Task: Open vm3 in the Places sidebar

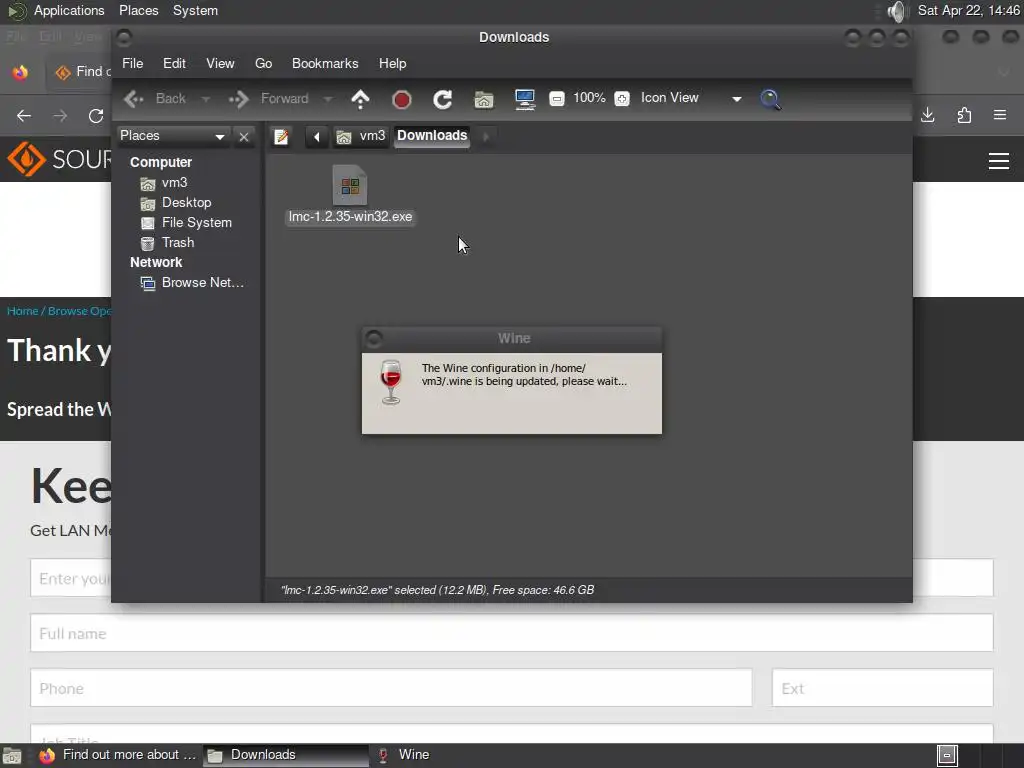Action: point(164,183)
